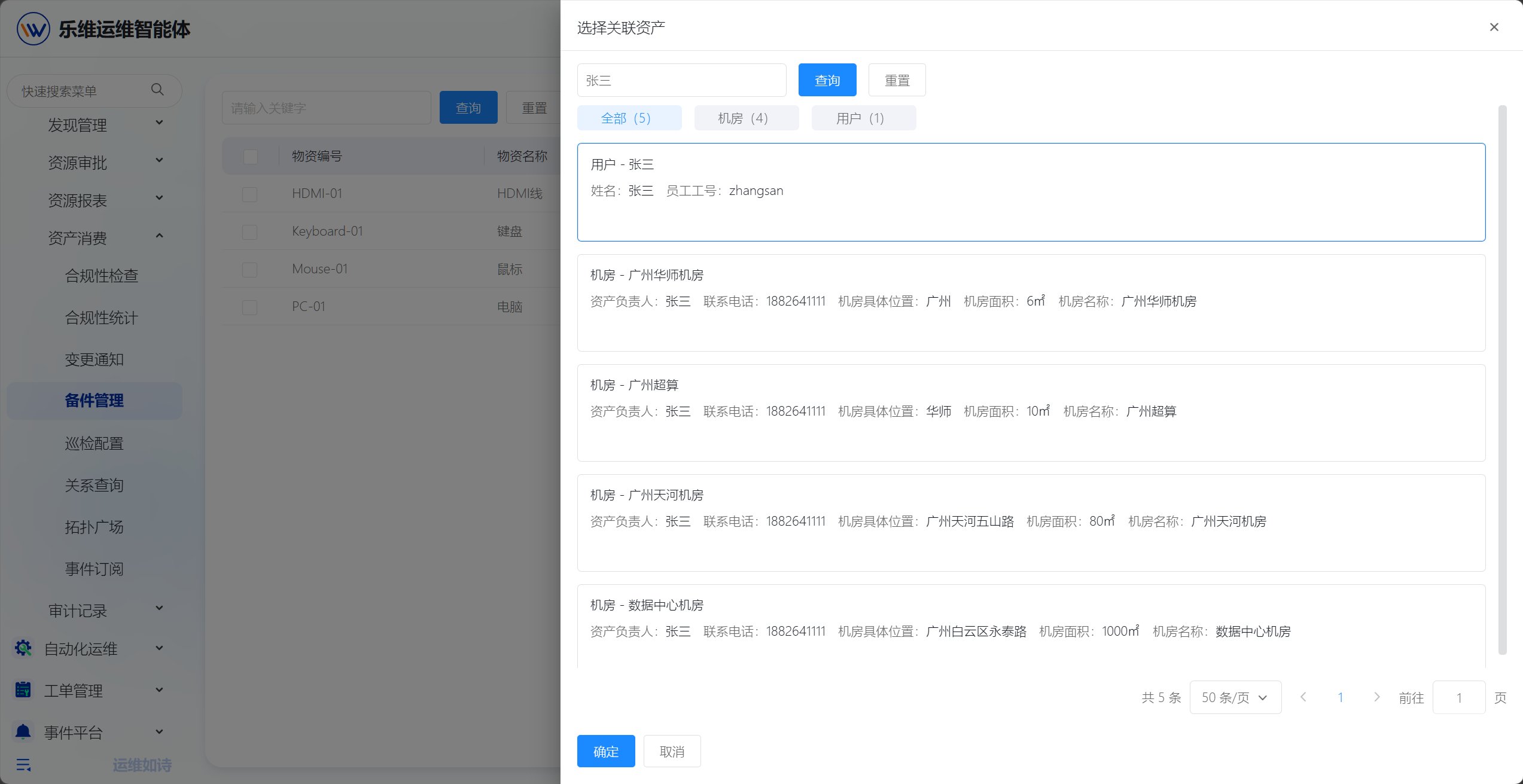The image size is (1523, 784).
Task: Open the 50 条/页 page size dropdown
Action: (1235, 697)
